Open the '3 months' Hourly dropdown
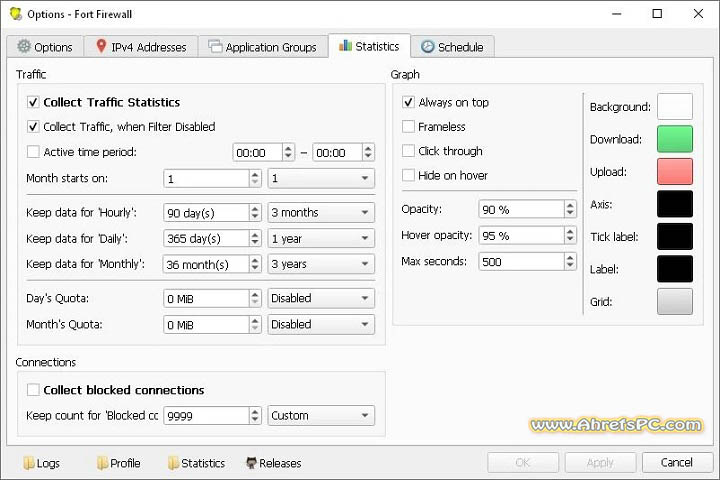 click(321, 213)
